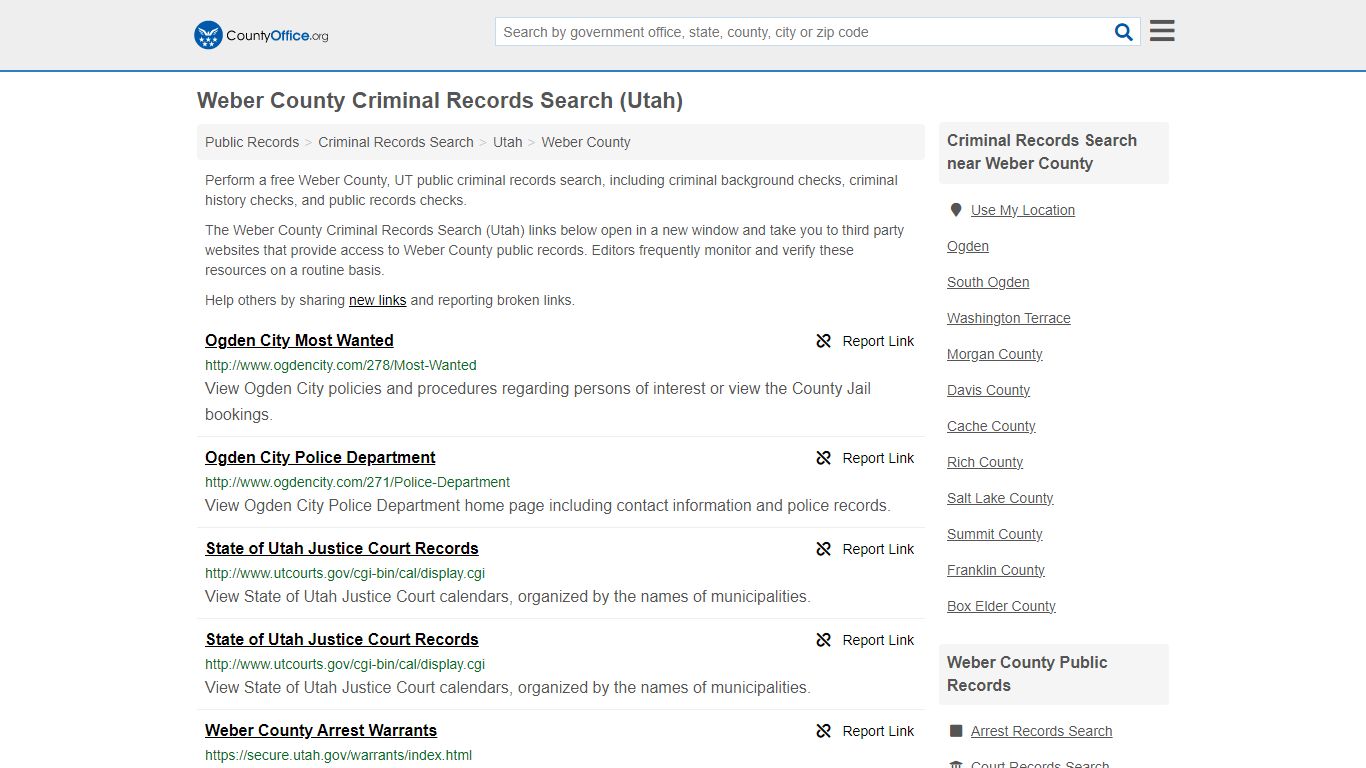The width and height of the screenshot is (1366, 768).
Task: Open second State of Utah Justice Court Records
Action: [x=342, y=639]
